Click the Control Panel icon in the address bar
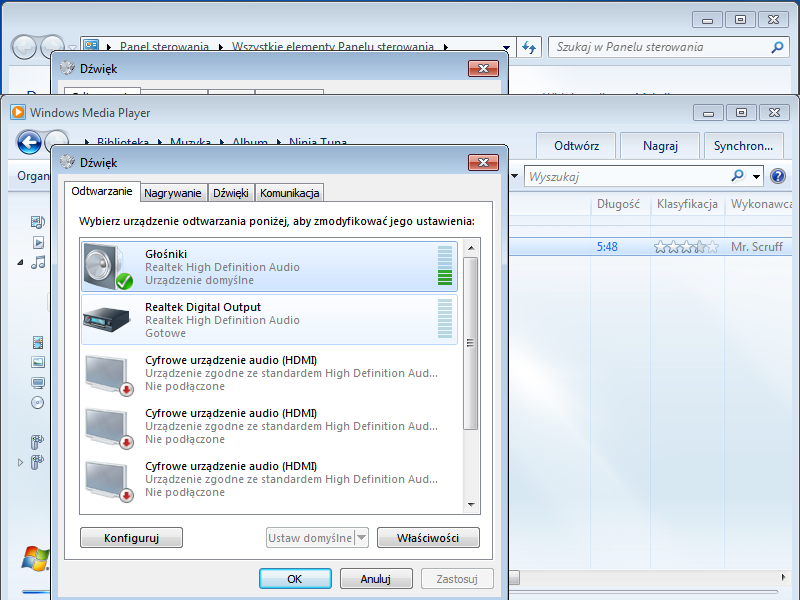The width and height of the screenshot is (800, 600). (x=91, y=45)
